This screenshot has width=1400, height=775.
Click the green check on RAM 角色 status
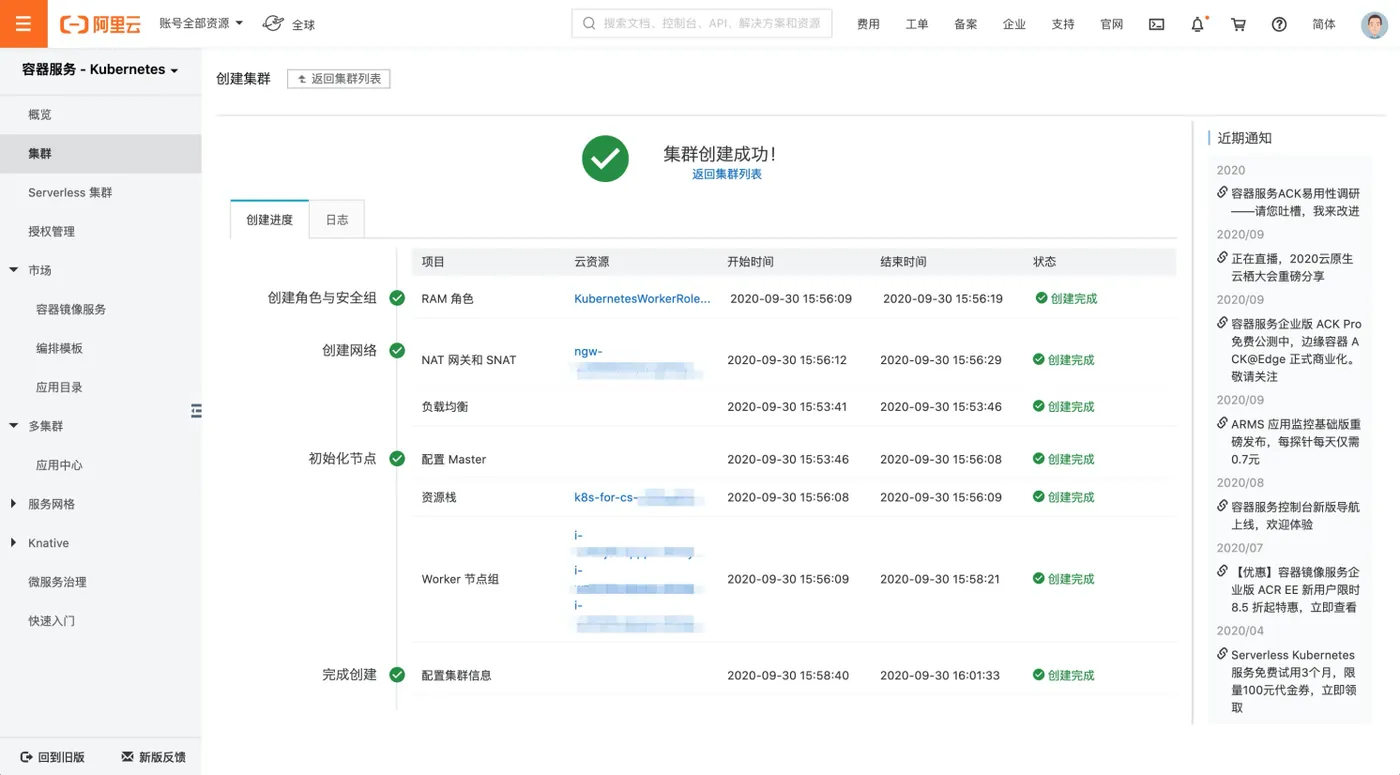(1041, 298)
